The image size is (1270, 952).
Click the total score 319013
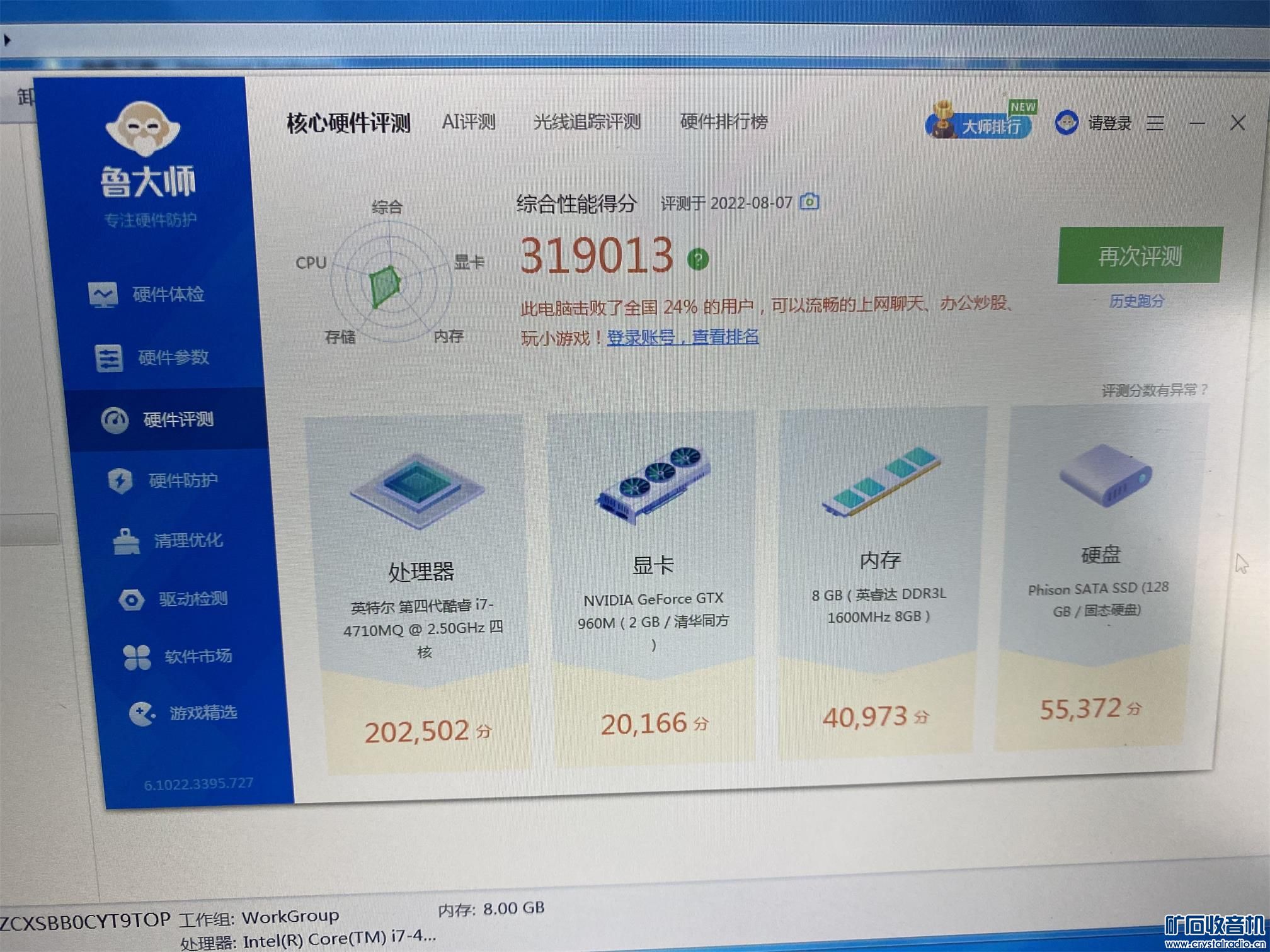[597, 255]
